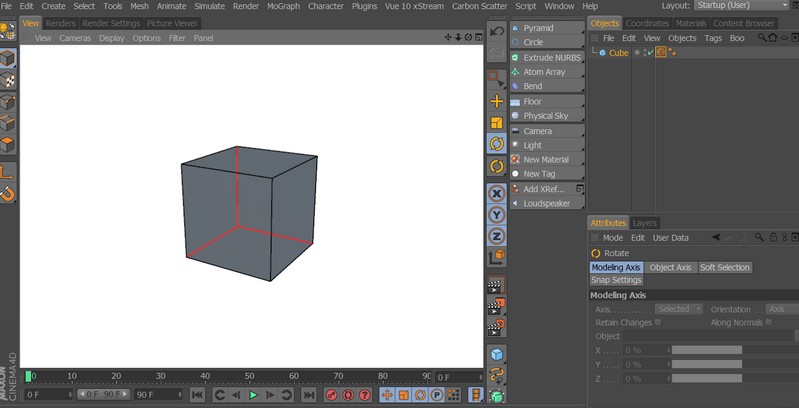Select the Scale tool icon
This screenshot has height=408, width=799.
pyautogui.click(x=496, y=123)
